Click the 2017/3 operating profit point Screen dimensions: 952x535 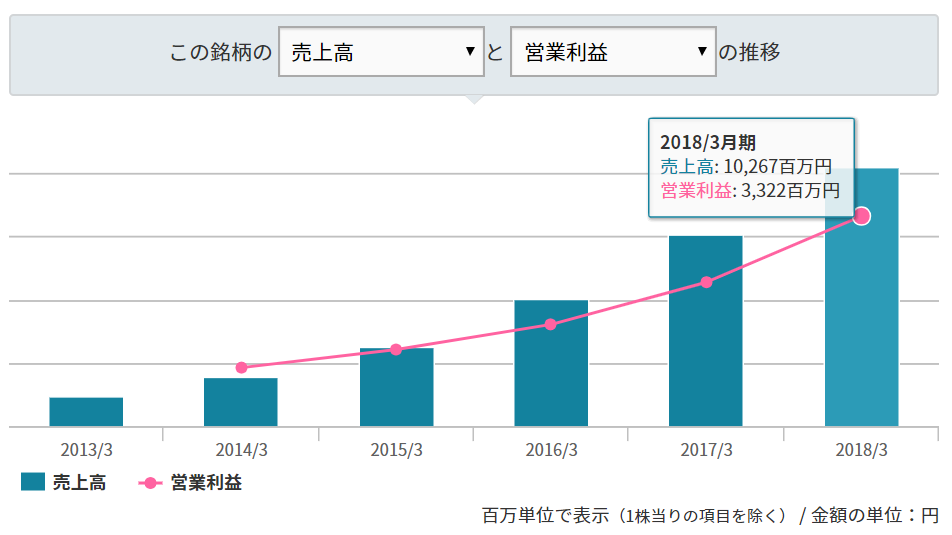click(x=706, y=282)
